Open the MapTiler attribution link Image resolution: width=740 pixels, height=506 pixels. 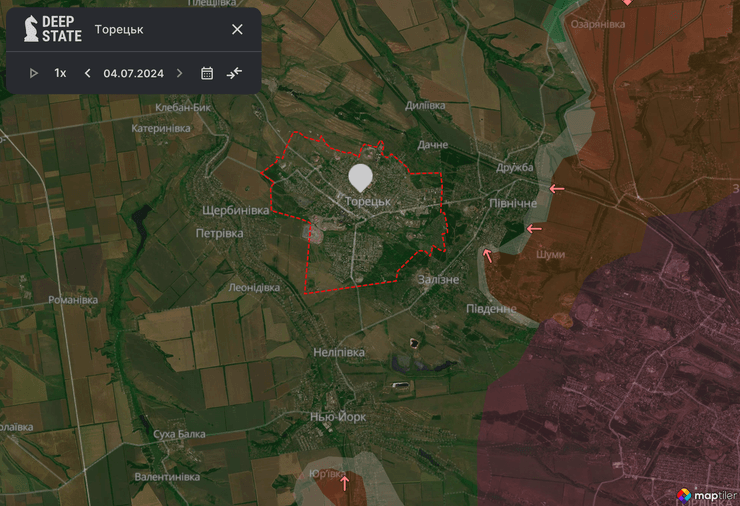point(707,495)
